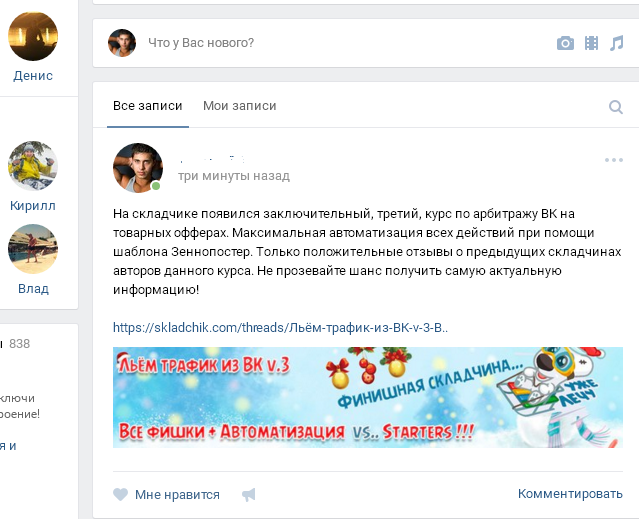
Task: Share the post with the megaphone icon
Action: tap(249, 495)
